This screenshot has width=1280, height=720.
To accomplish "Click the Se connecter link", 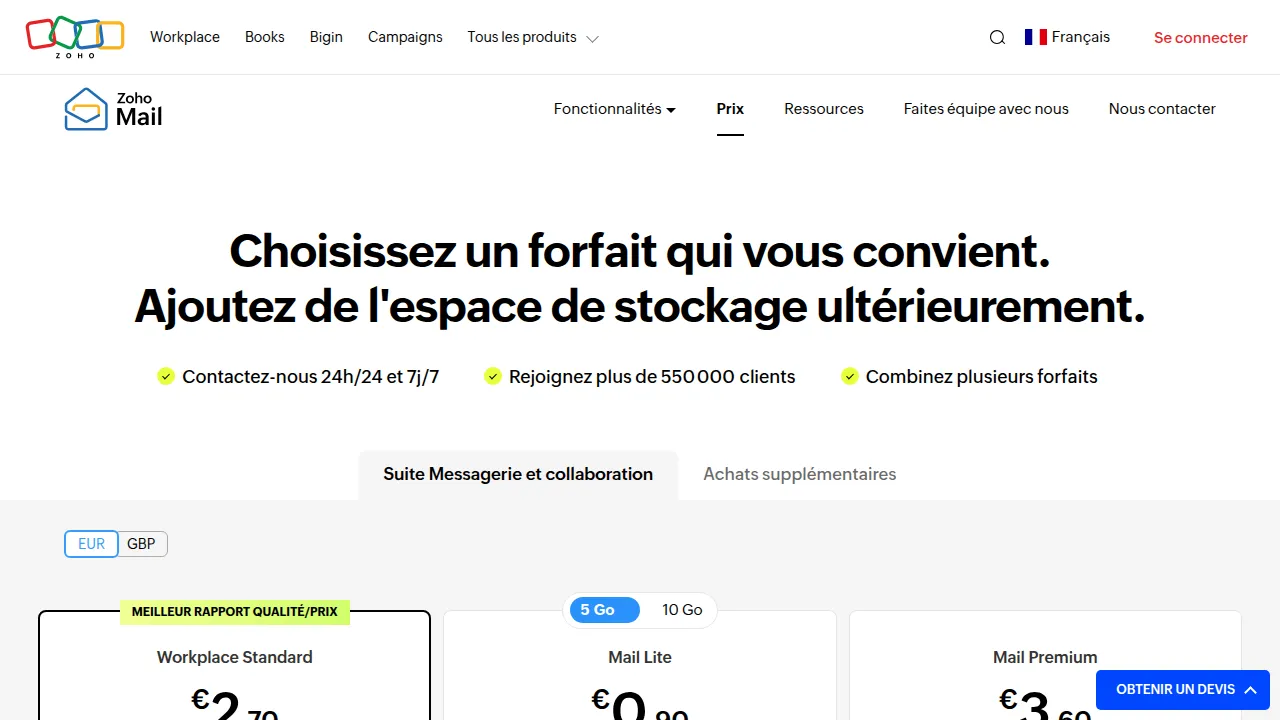I will click(x=1201, y=38).
